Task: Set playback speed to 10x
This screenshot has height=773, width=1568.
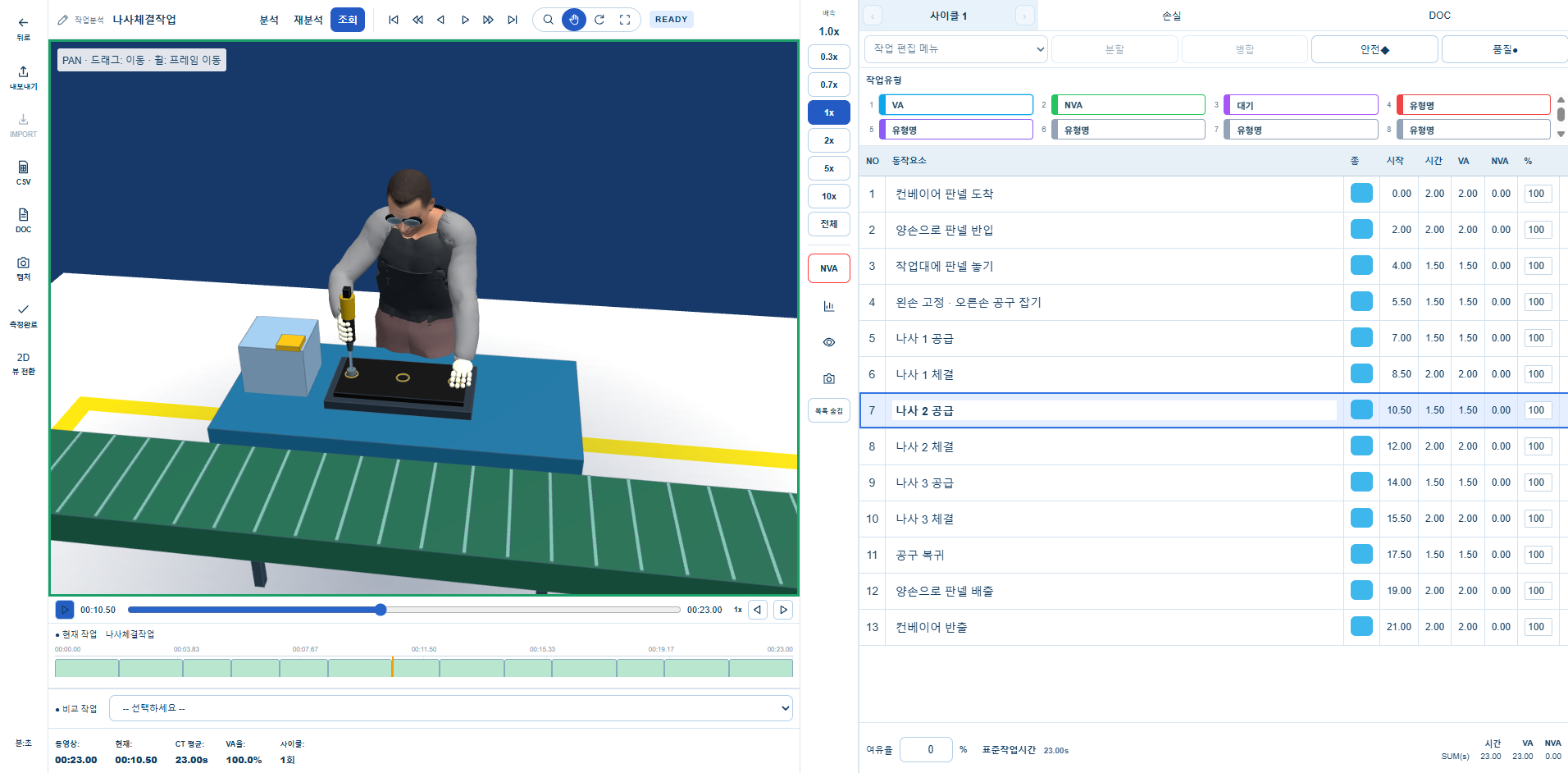Action: [829, 196]
